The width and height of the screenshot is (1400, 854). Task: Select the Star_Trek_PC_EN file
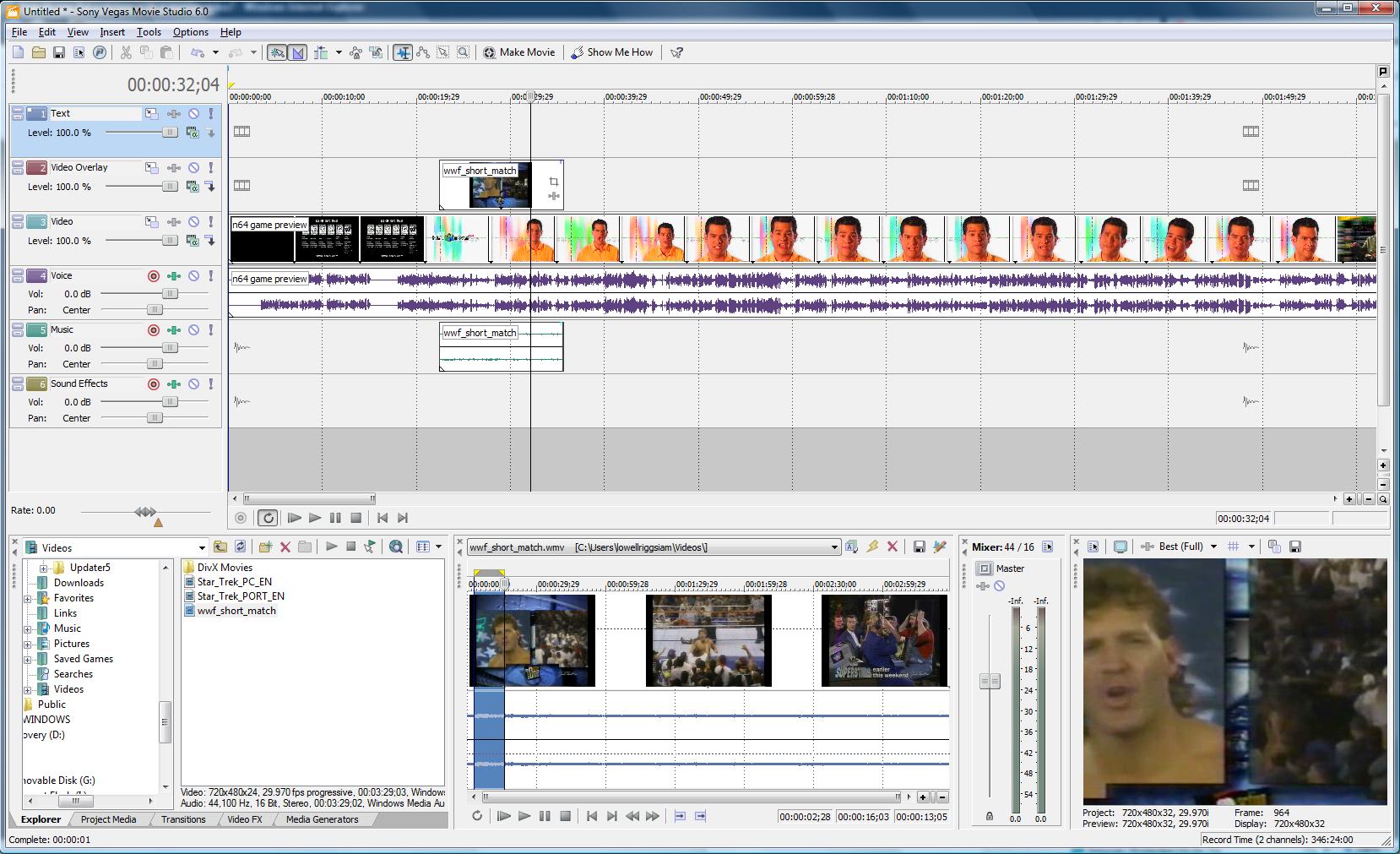tap(228, 582)
